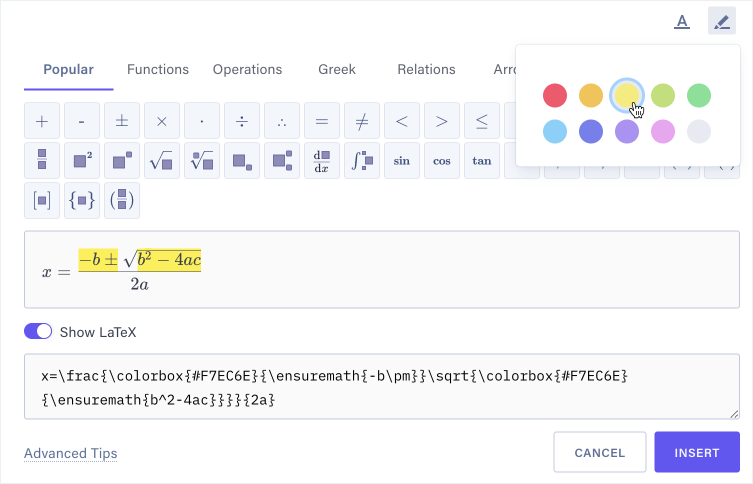
Task: Pick the lime green highlight color
Action: pyautogui.click(x=663, y=95)
